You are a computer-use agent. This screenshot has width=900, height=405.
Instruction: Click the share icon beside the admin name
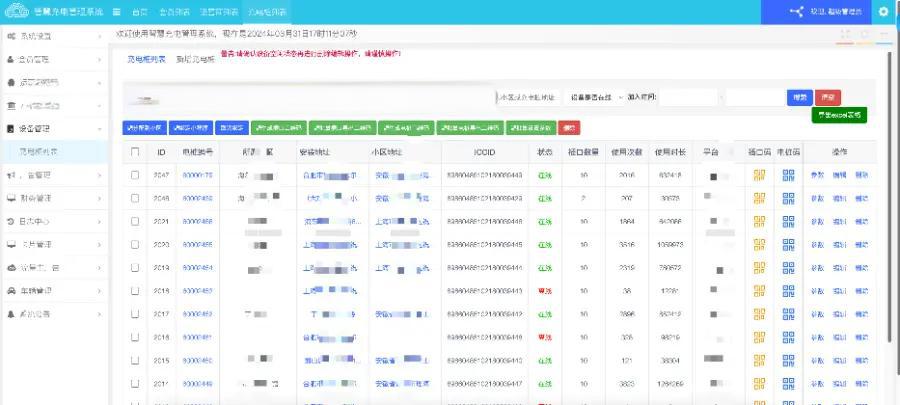pos(797,12)
